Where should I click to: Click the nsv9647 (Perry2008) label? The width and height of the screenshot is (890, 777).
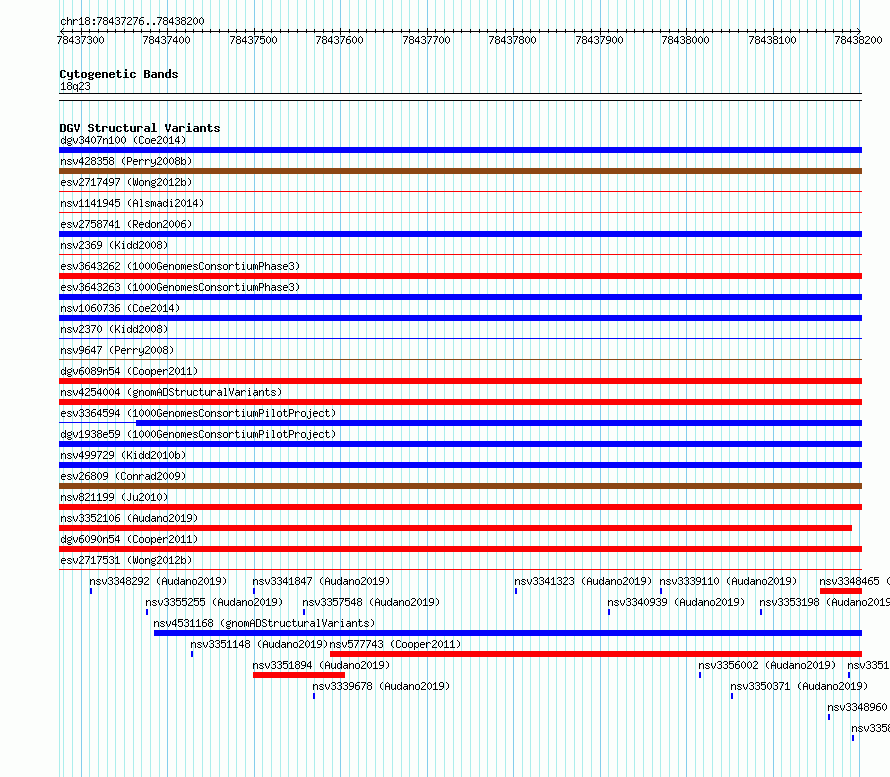pos(117,350)
